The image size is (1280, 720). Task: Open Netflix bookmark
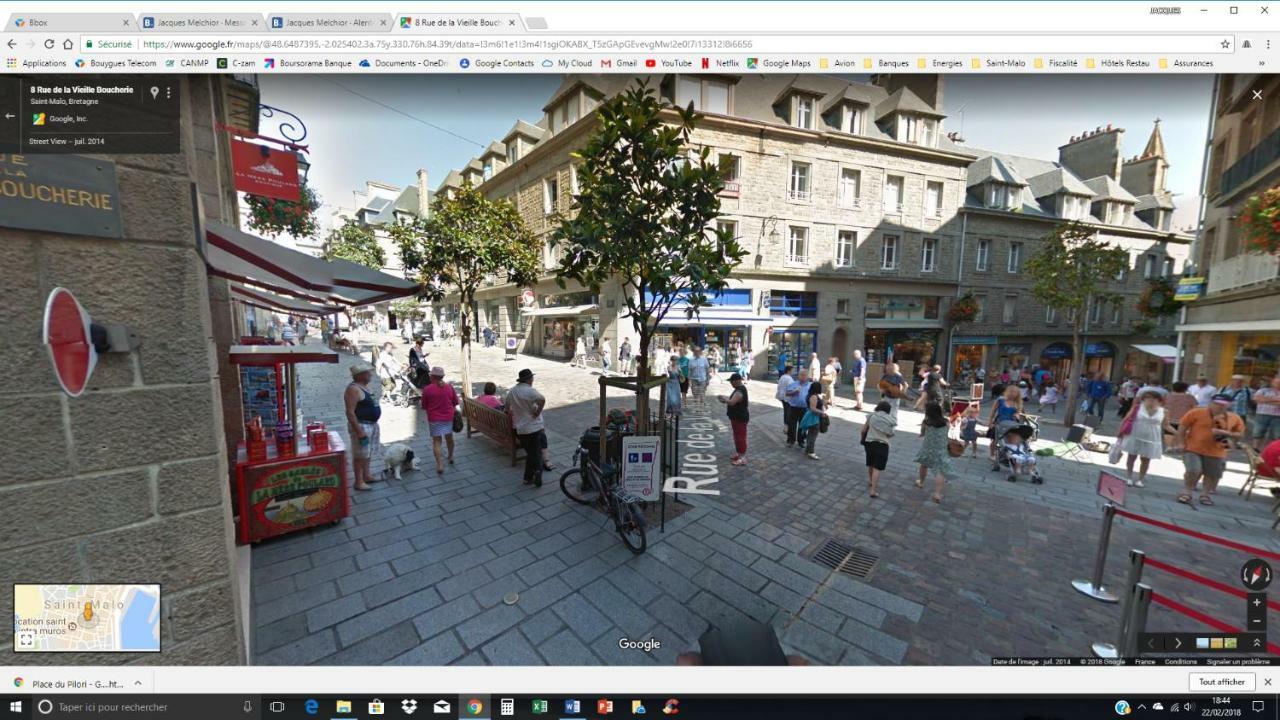point(720,63)
